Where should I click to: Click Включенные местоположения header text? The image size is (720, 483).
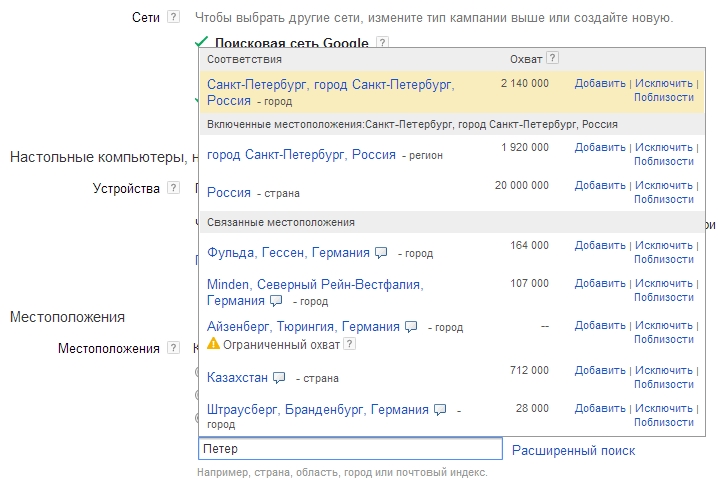(412, 124)
